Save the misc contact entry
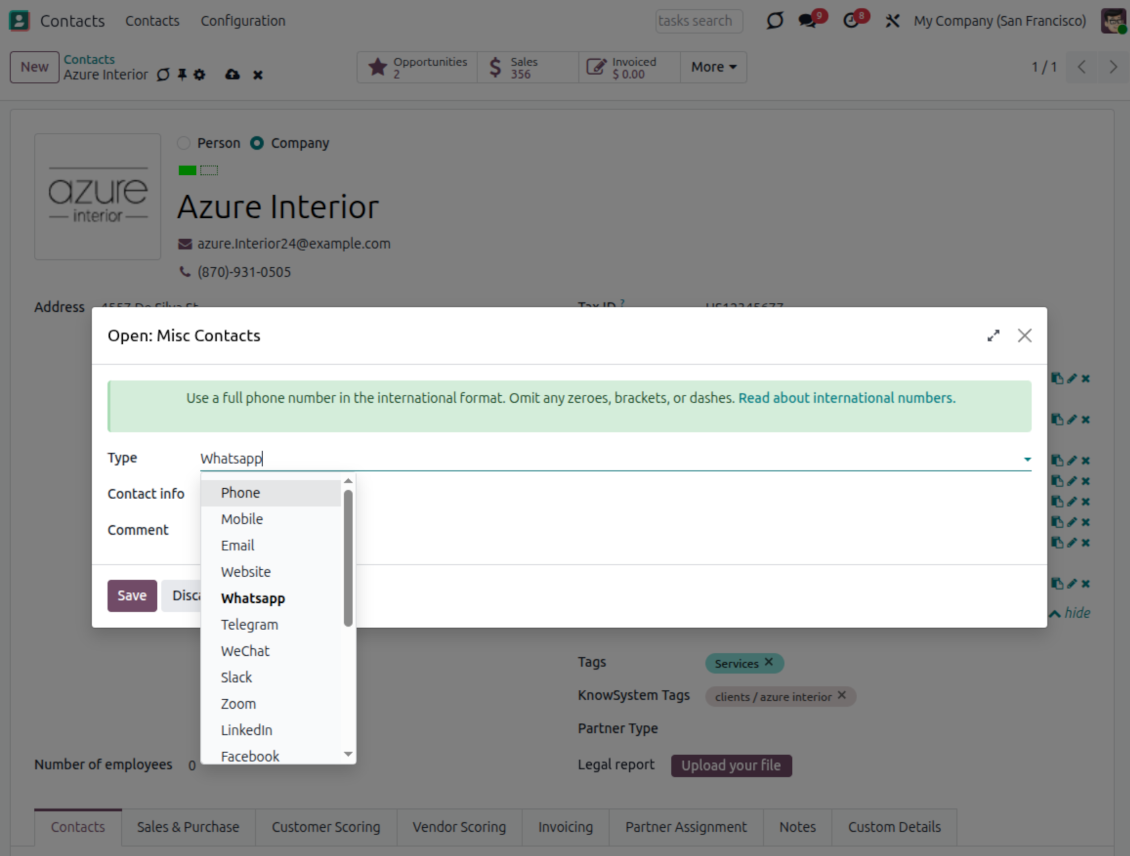The height and width of the screenshot is (856, 1130). tap(132, 596)
